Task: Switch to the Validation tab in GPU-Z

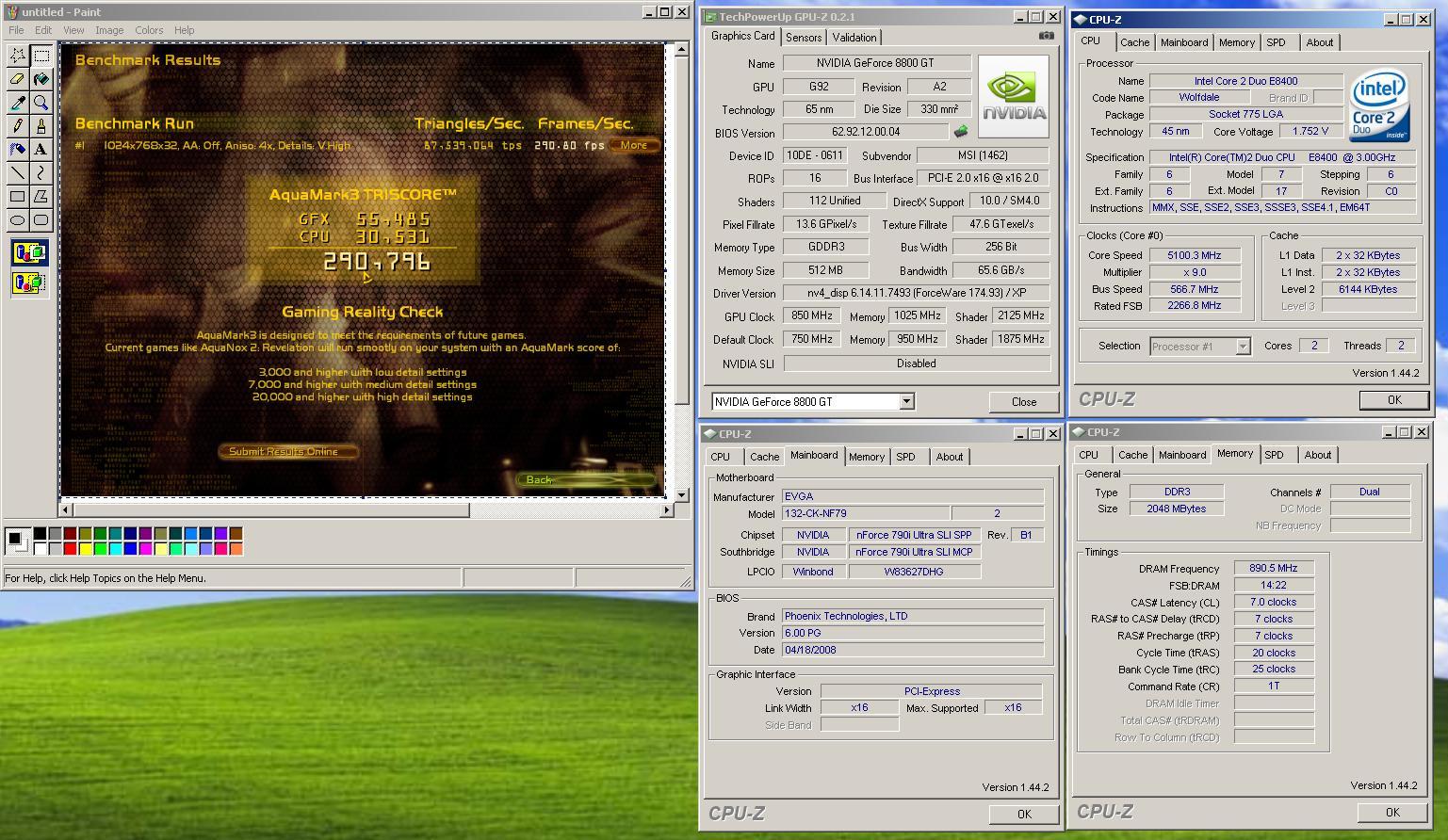Action: point(854,38)
